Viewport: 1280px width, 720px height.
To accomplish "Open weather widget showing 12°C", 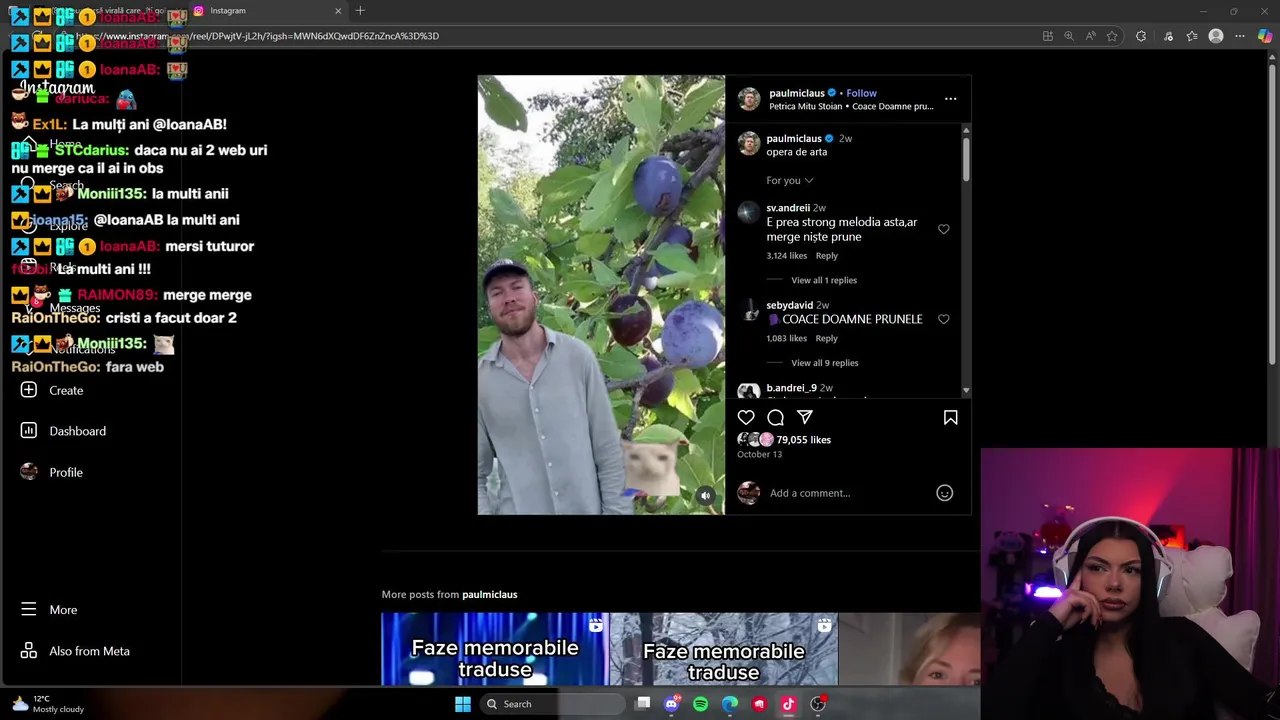I will click(x=46, y=704).
